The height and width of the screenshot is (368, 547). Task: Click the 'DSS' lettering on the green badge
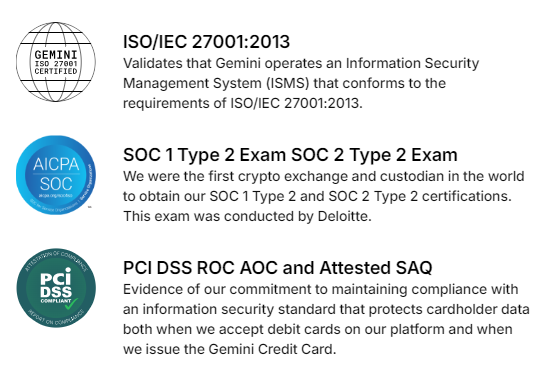pos(56,292)
